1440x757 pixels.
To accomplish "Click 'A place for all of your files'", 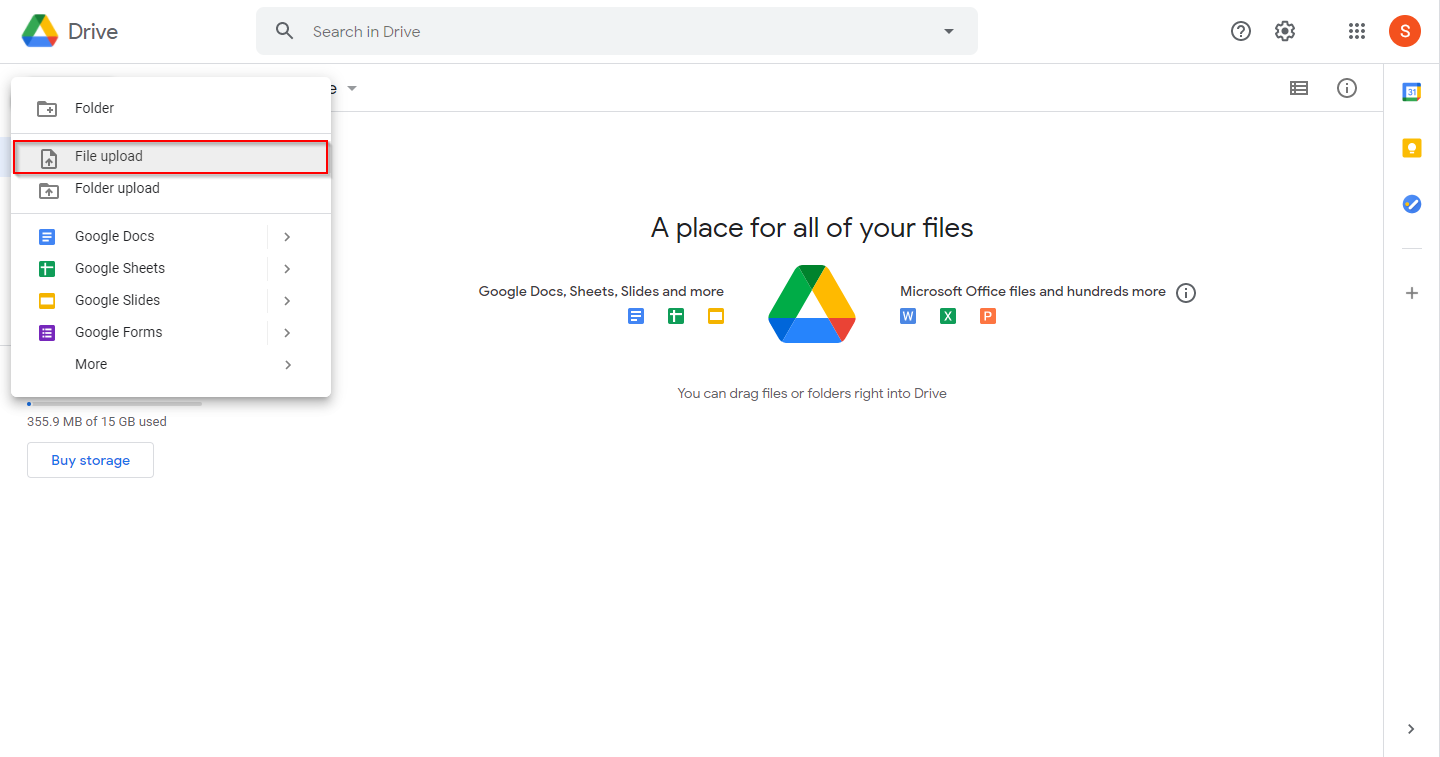I will [x=812, y=228].
